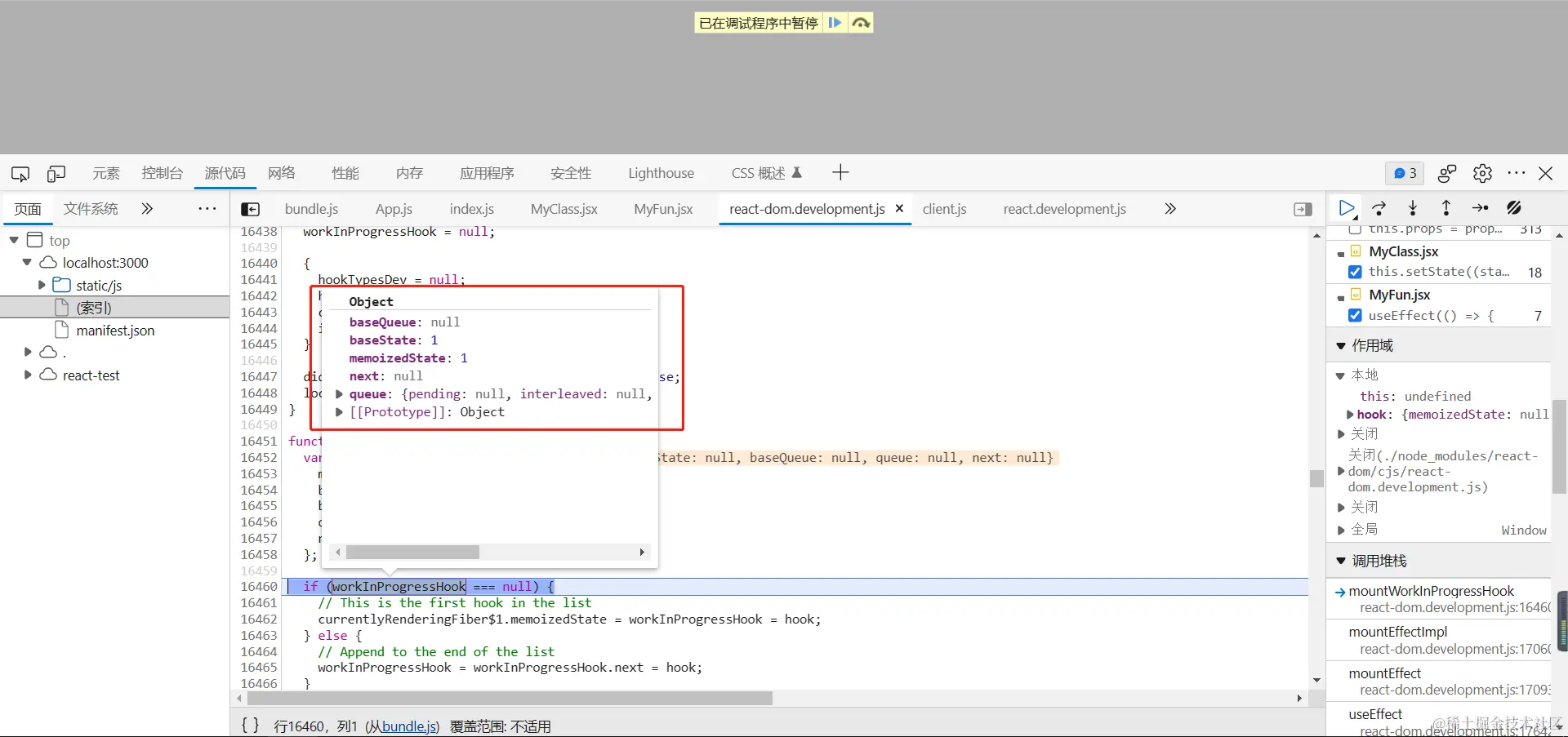1568x737 pixels.
Task: Open DevTools settings gear
Action: coord(1482,173)
